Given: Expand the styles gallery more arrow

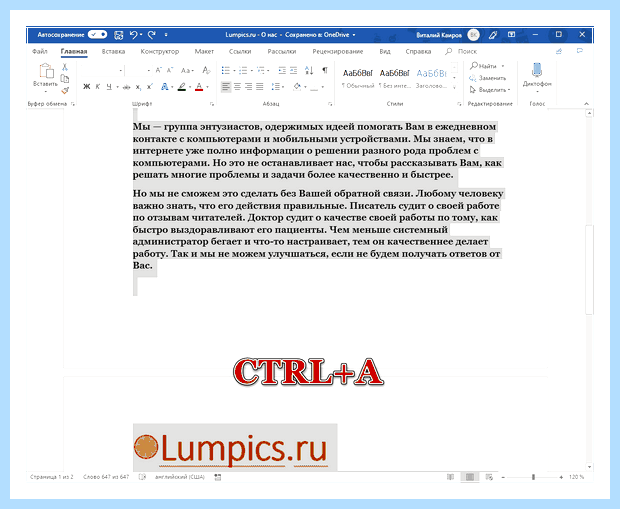Looking at the screenshot, I should [x=454, y=87].
